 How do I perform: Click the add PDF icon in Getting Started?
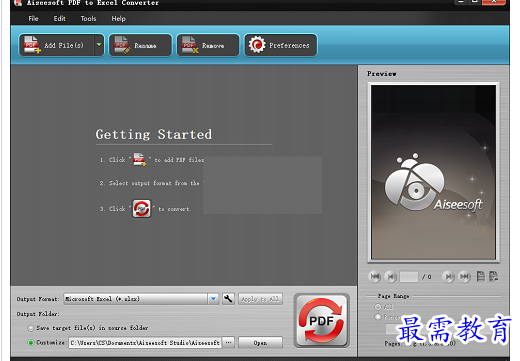(139, 159)
